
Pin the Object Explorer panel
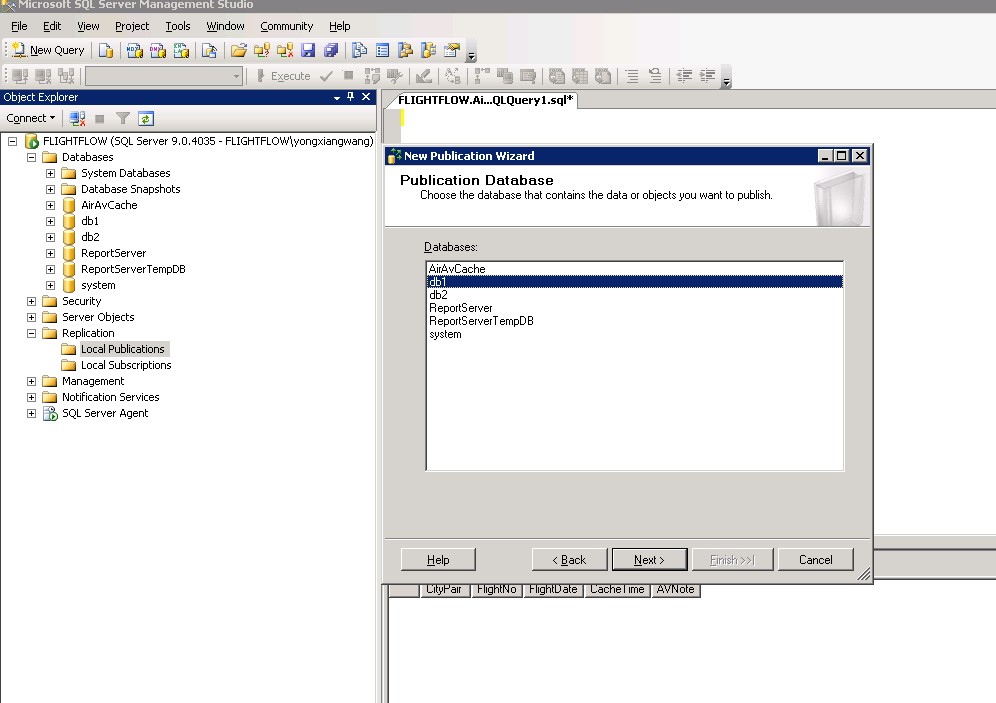(351, 97)
